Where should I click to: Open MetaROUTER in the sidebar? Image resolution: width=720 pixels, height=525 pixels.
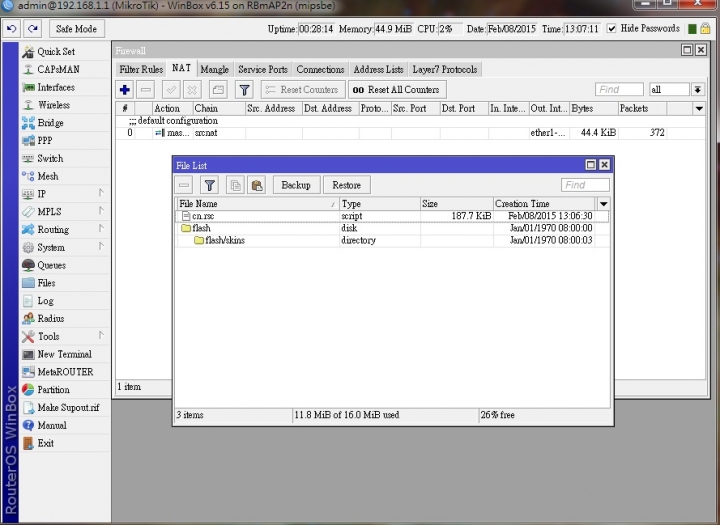tap(65, 372)
